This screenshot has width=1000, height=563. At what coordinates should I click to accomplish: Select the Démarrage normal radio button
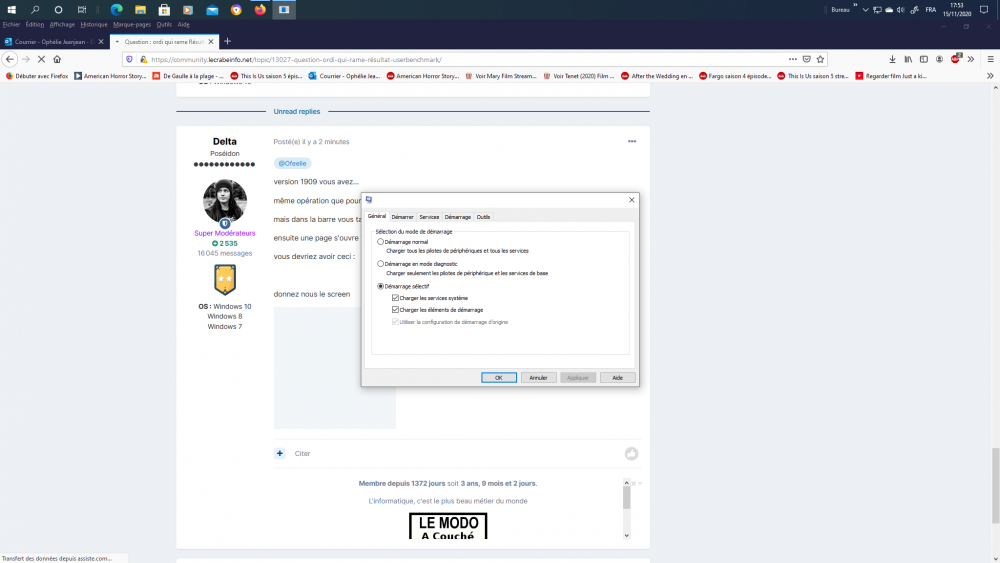point(381,242)
